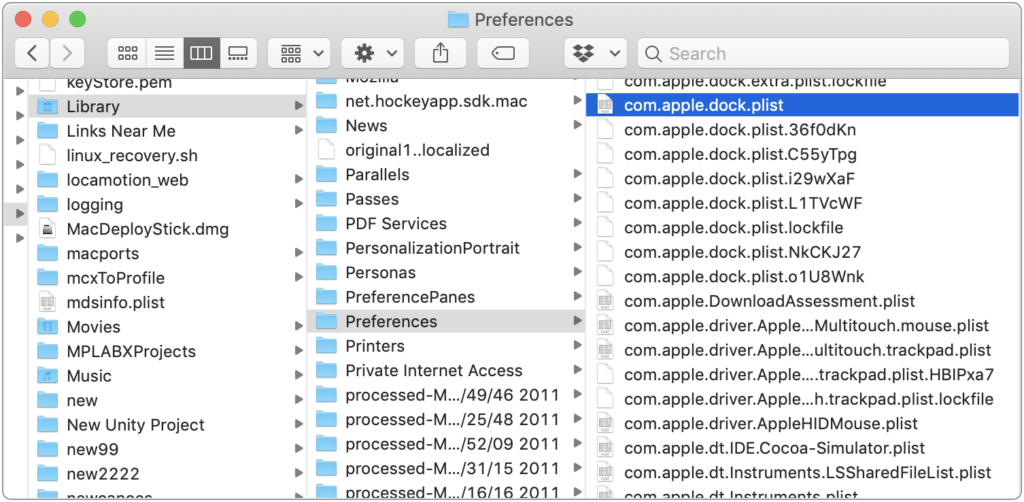
Task: Select linux_recovery.sh file
Action: tap(167, 155)
